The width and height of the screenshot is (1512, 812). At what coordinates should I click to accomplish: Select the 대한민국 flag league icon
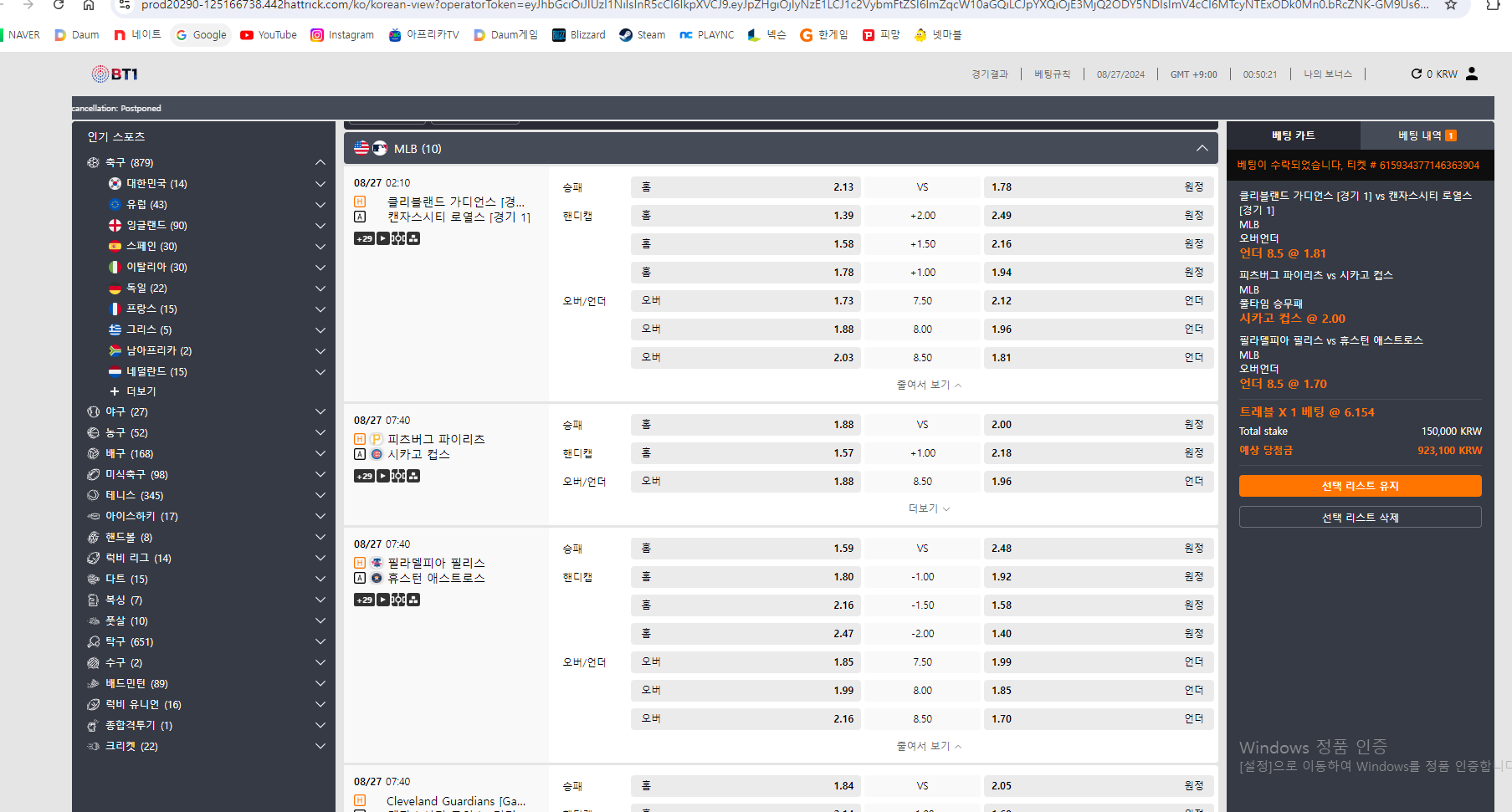tap(115, 183)
